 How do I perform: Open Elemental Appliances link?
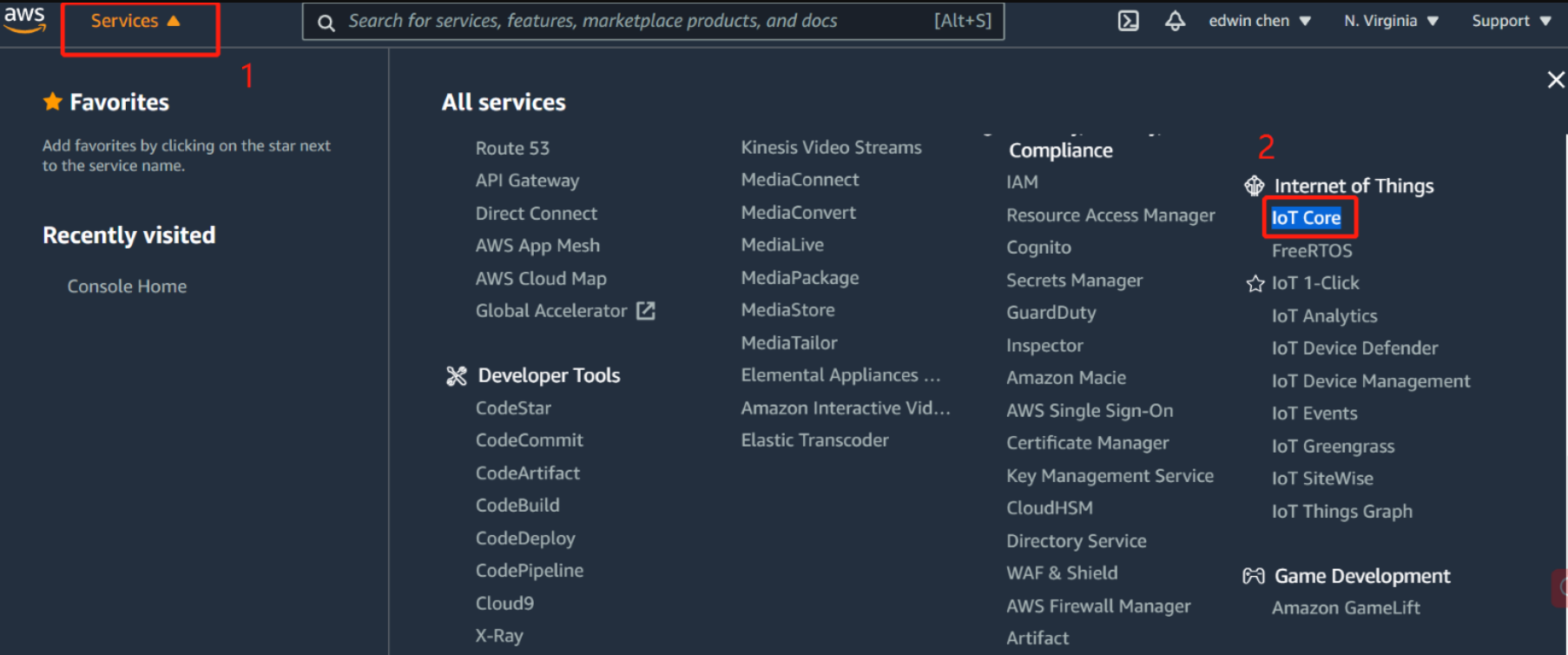840,375
